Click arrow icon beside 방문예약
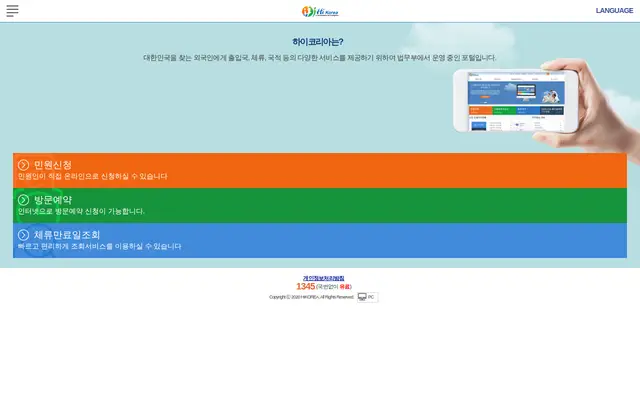 point(23,200)
